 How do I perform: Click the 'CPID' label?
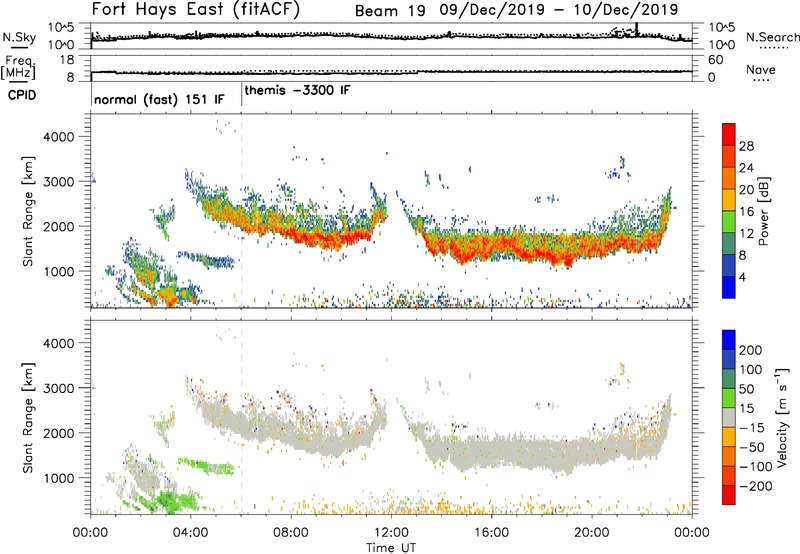pos(22,95)
